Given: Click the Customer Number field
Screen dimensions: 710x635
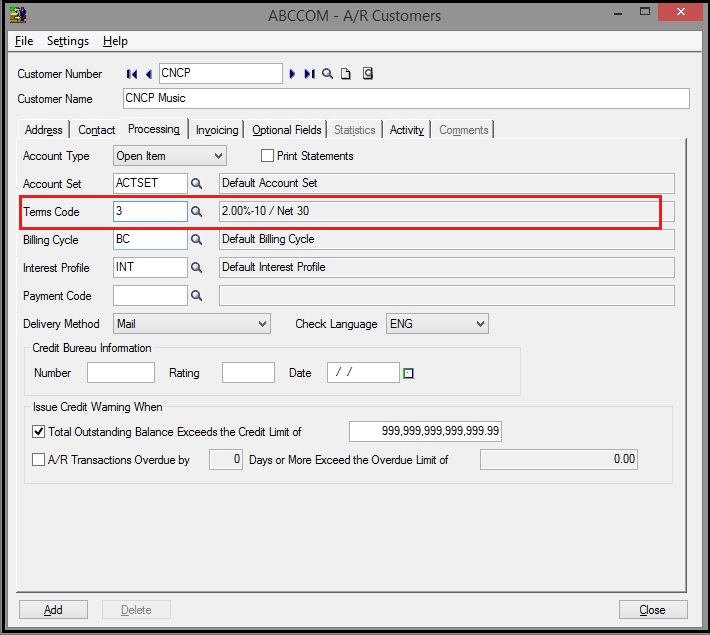Looking at the screenshot, I should click(x=221, y=73).
